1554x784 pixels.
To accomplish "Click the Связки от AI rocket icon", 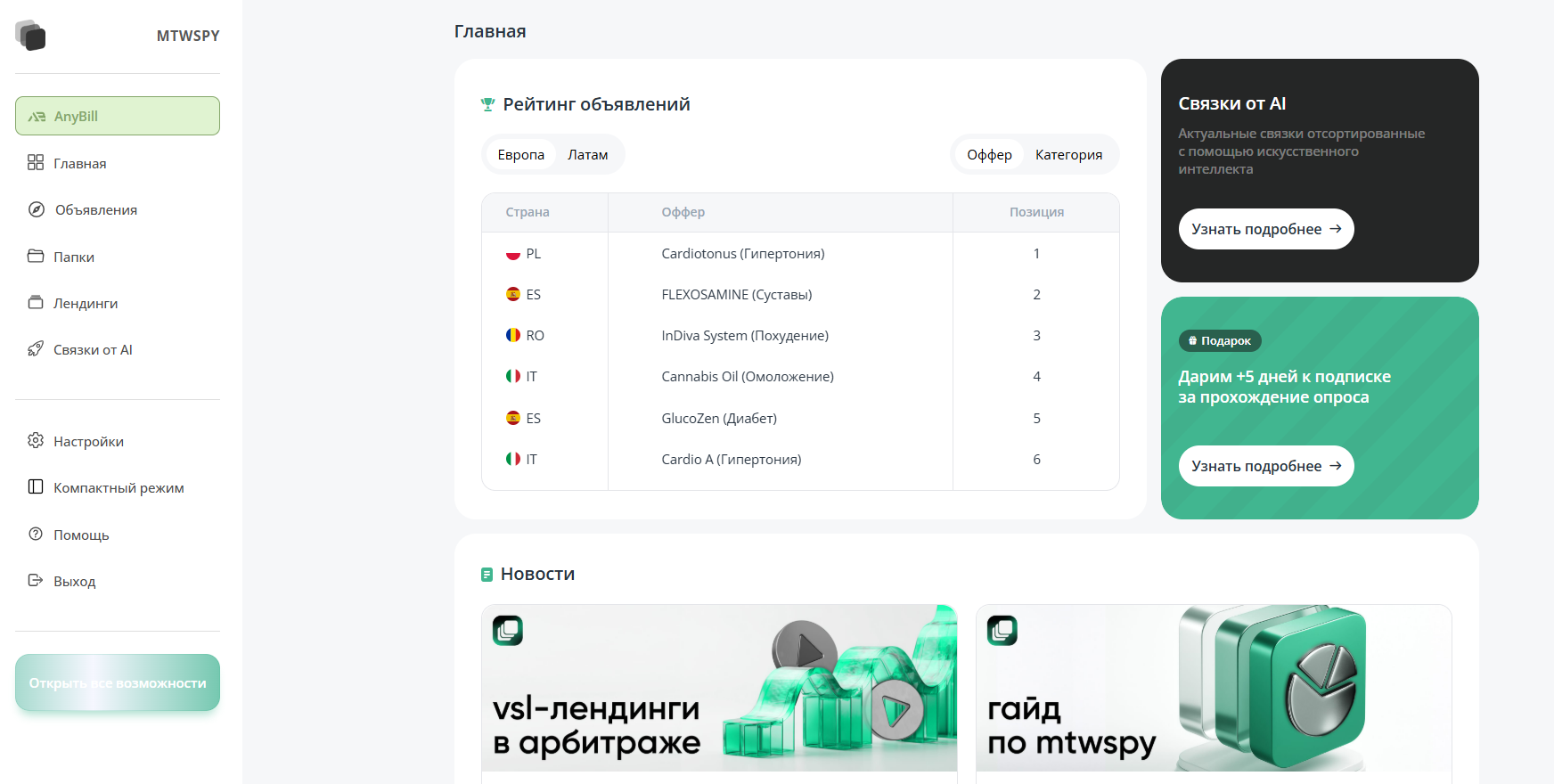I will click(x=36, y=349).
